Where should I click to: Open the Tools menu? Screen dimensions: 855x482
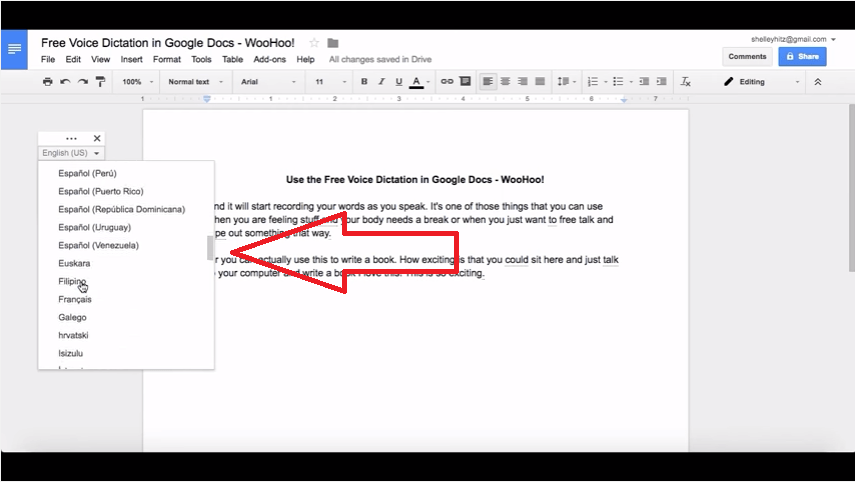(x=201, y=60)
